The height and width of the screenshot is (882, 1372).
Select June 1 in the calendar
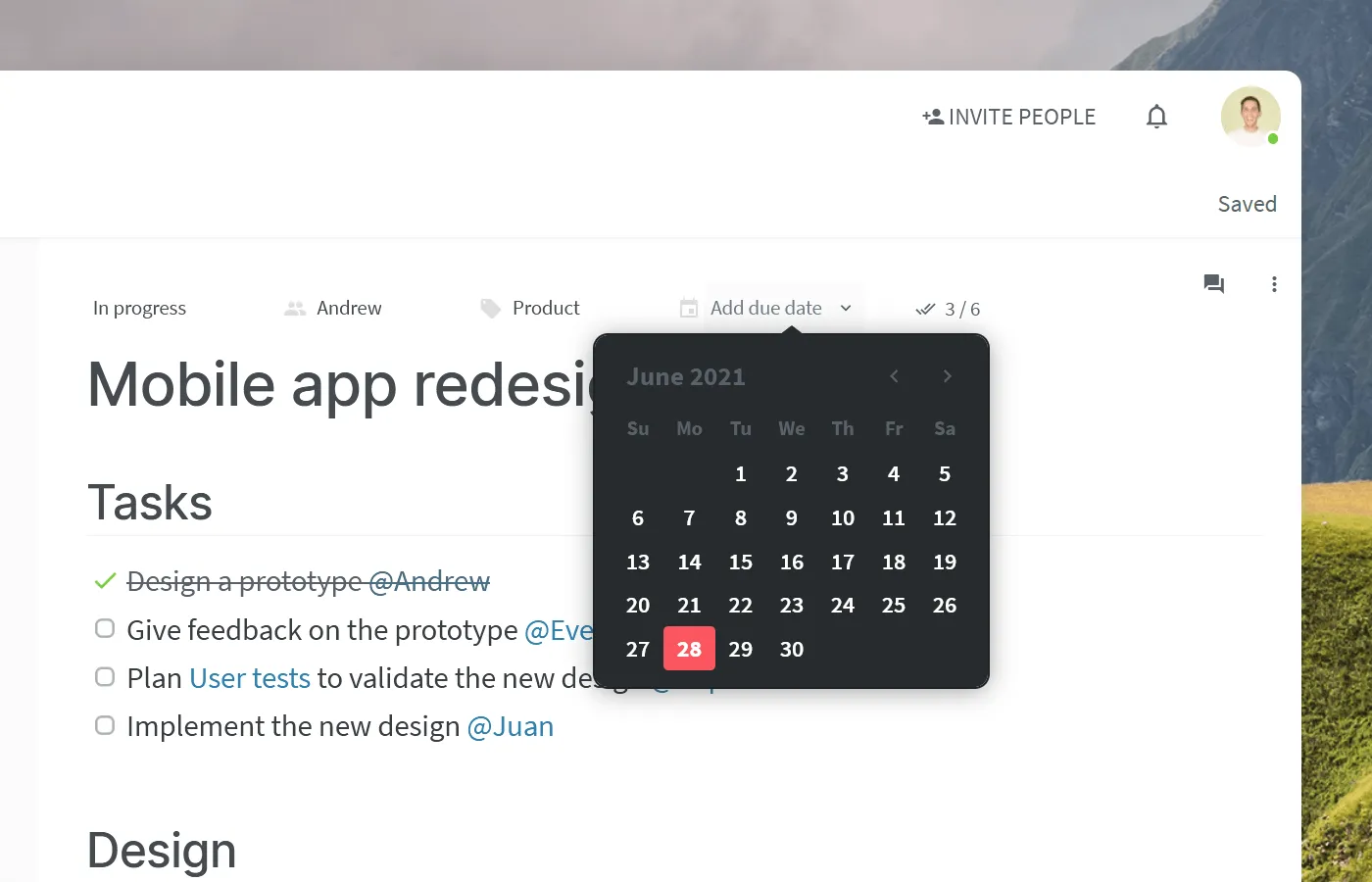point(741,474)
